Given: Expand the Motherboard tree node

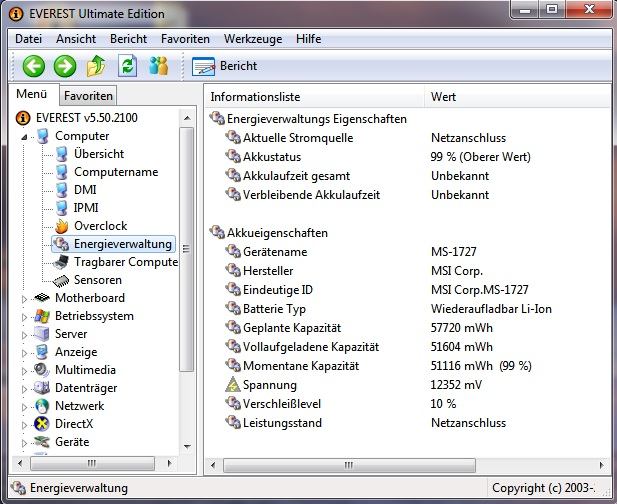Looking at the screenshot, I should tap(24, 299).
